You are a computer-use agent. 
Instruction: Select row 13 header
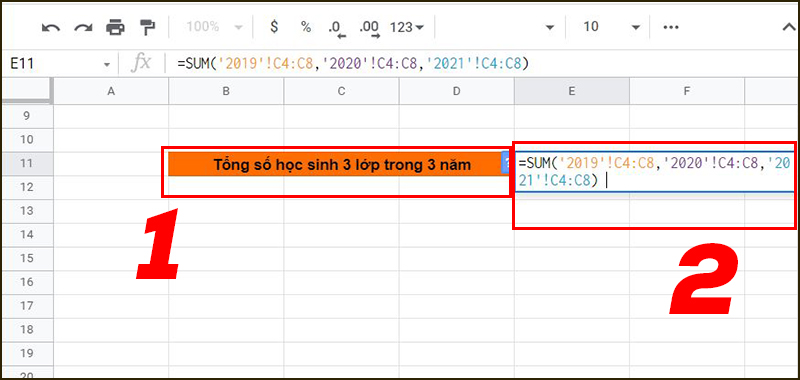point(27,211)
